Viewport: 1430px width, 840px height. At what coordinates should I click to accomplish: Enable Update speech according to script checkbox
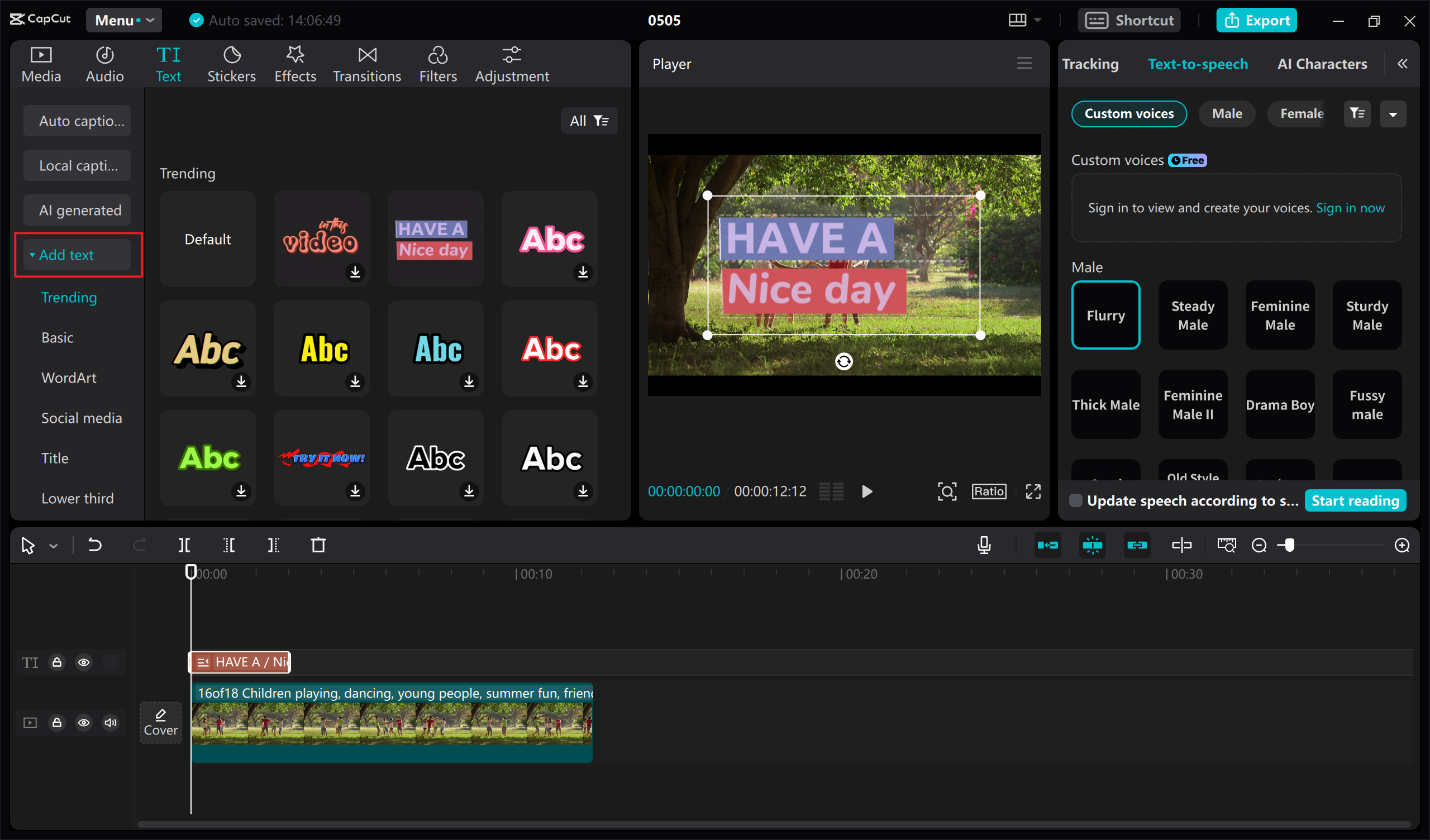click(x=1075, y=500)
